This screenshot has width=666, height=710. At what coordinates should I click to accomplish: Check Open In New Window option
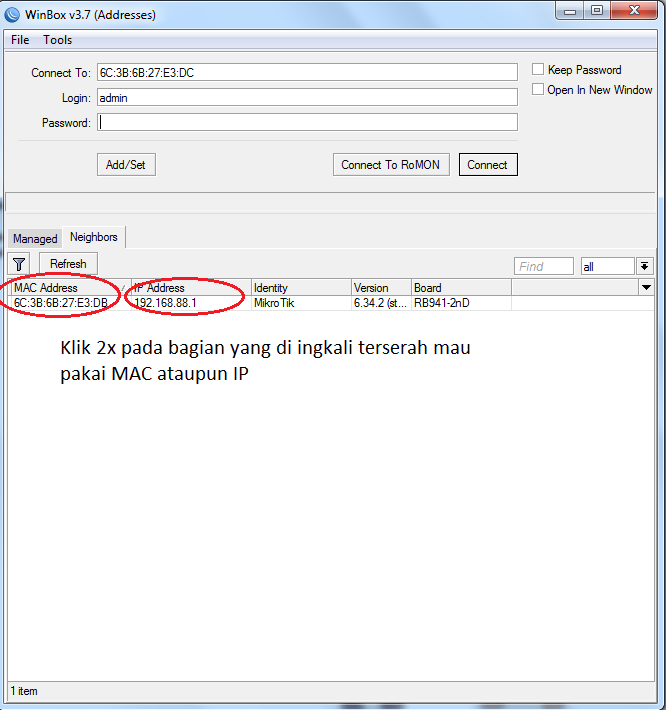click(537, 89)
